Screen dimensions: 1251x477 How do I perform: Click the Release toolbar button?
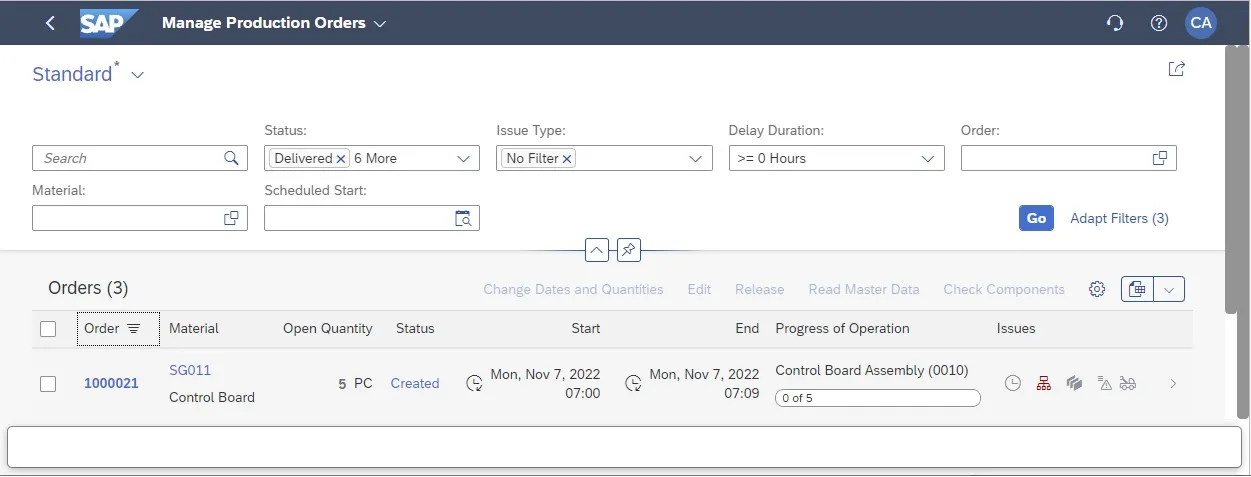pos(760,289)
